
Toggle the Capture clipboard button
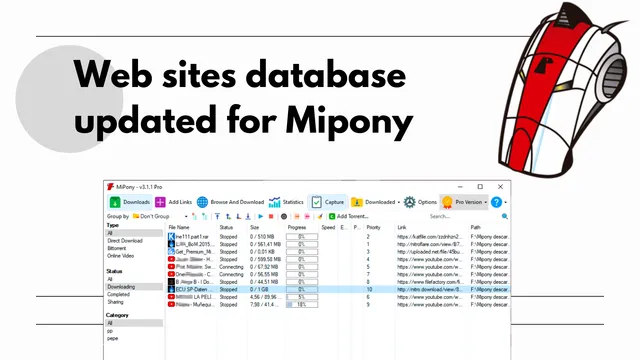tap(327, 202)
